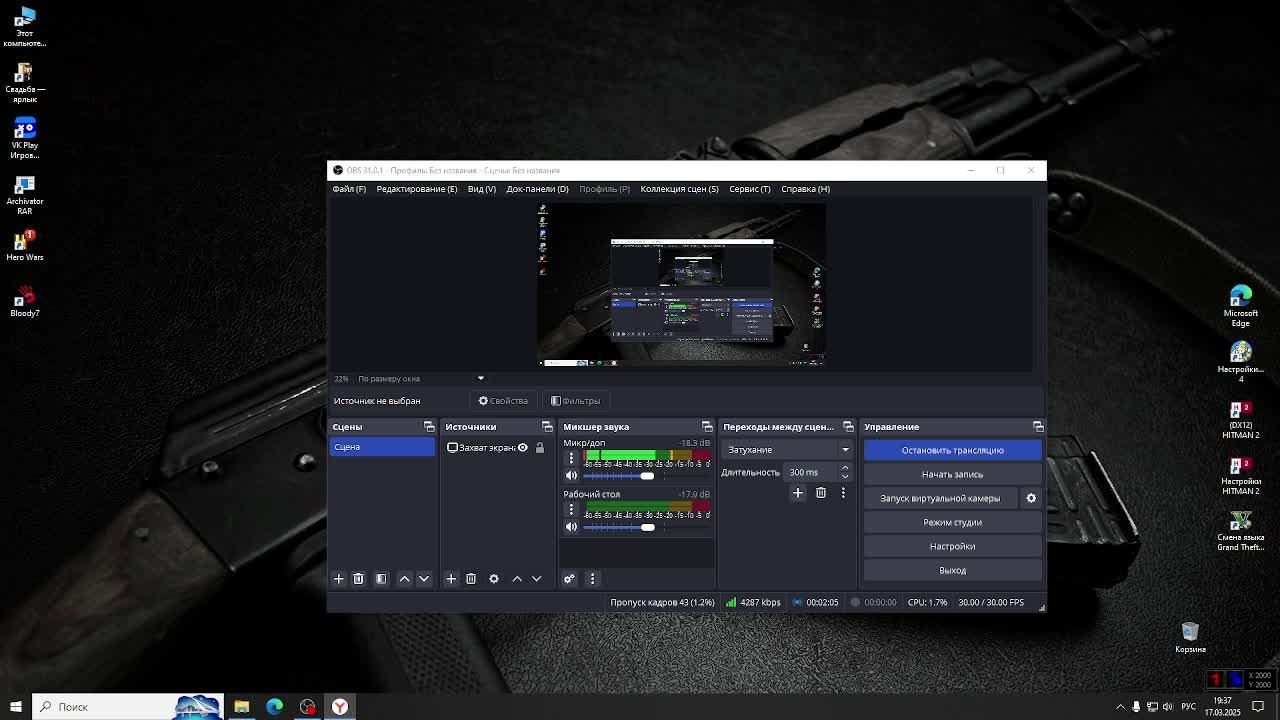Undock the Источники panel
1280x720 pixels.
click(x=547, y=427)
